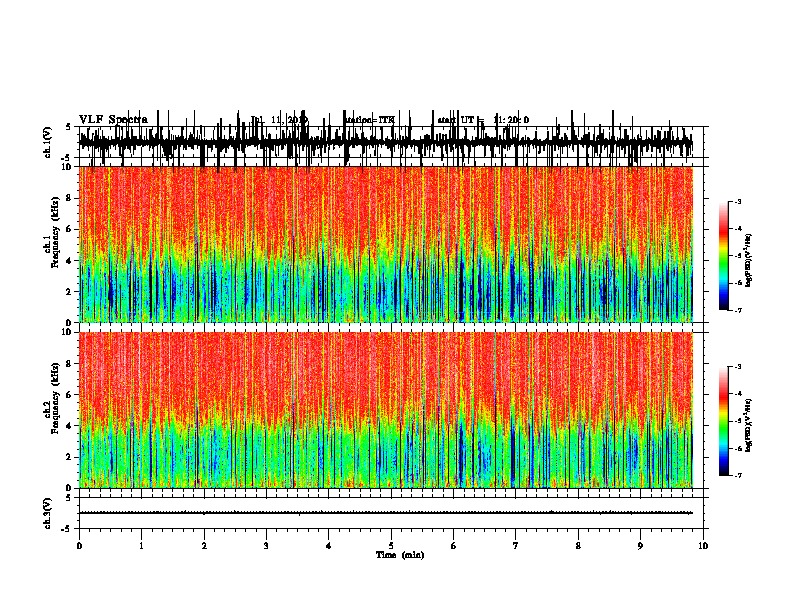Click the ch.2 spectrogram color bar
Viewport: 792px width, 612px height.
[x=724, y=421]
